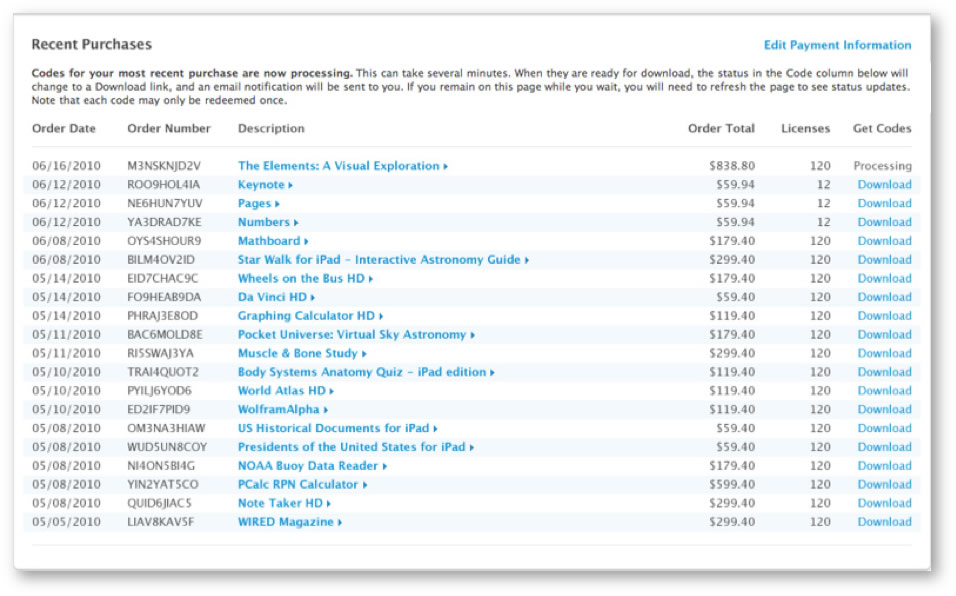Open PCalc RPN Calculator link
The height and width of the screenshot is (596, 956).
point(302,484)
